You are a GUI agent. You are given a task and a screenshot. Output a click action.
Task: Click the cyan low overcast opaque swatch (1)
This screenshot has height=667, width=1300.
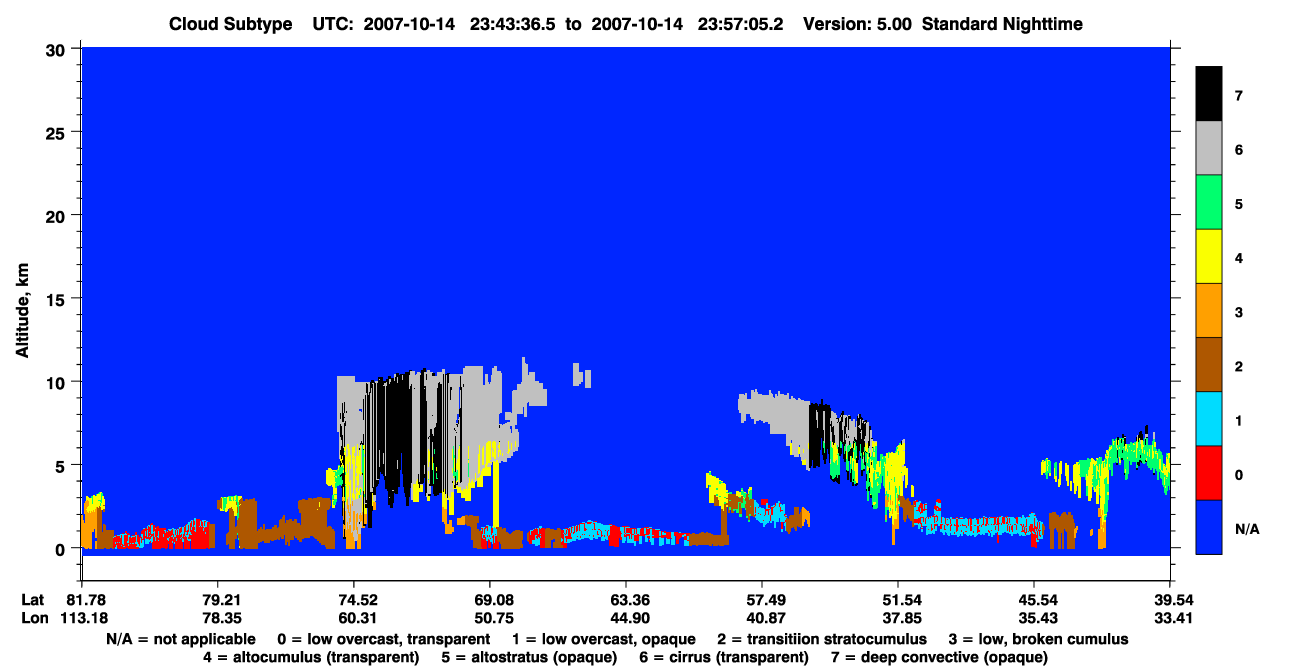click(1208, 418)
